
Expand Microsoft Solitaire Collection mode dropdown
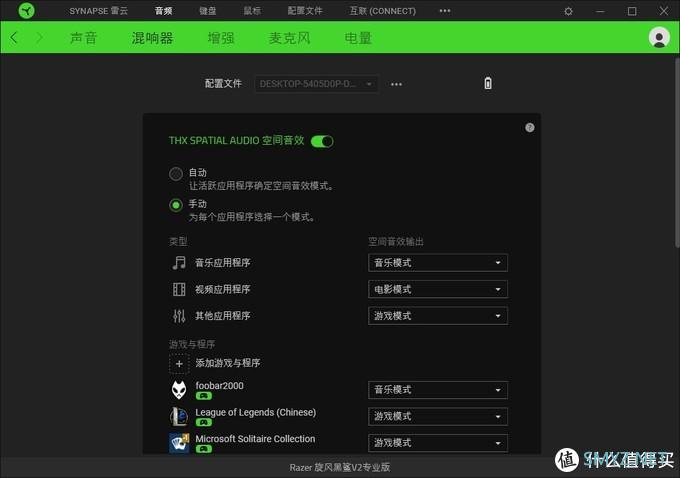click(x=438, y=443)
